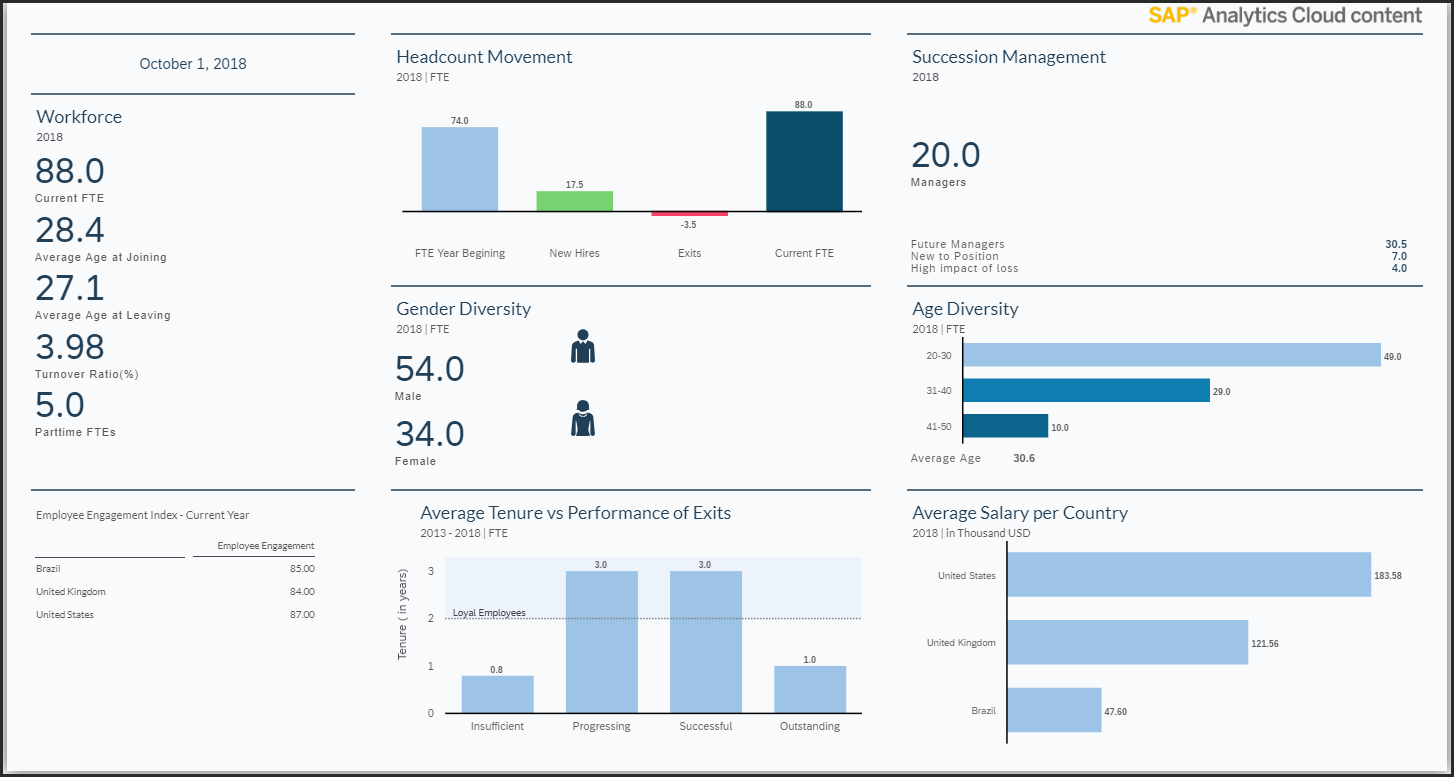Click Employee Engagement Index - Current Year title
This screenshot has width=1454, height=777.
[x=143, y=515]
